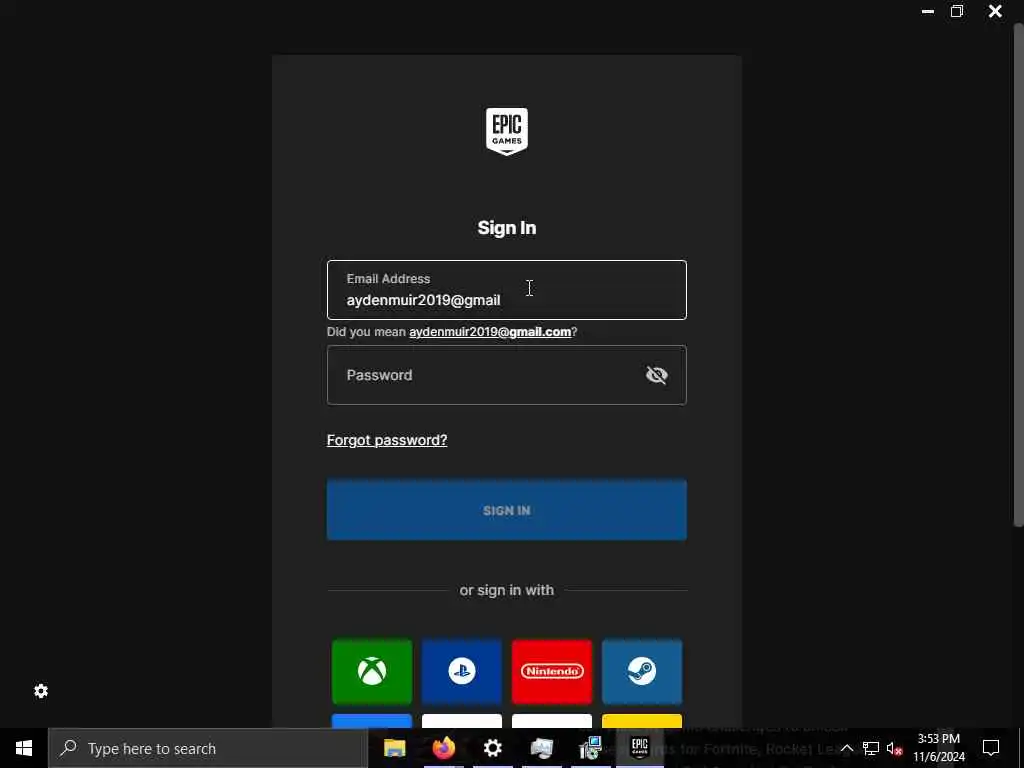Open Windows Settings gear in taskbar
This screenshot has width=1024, height=768.
point(492,748)
